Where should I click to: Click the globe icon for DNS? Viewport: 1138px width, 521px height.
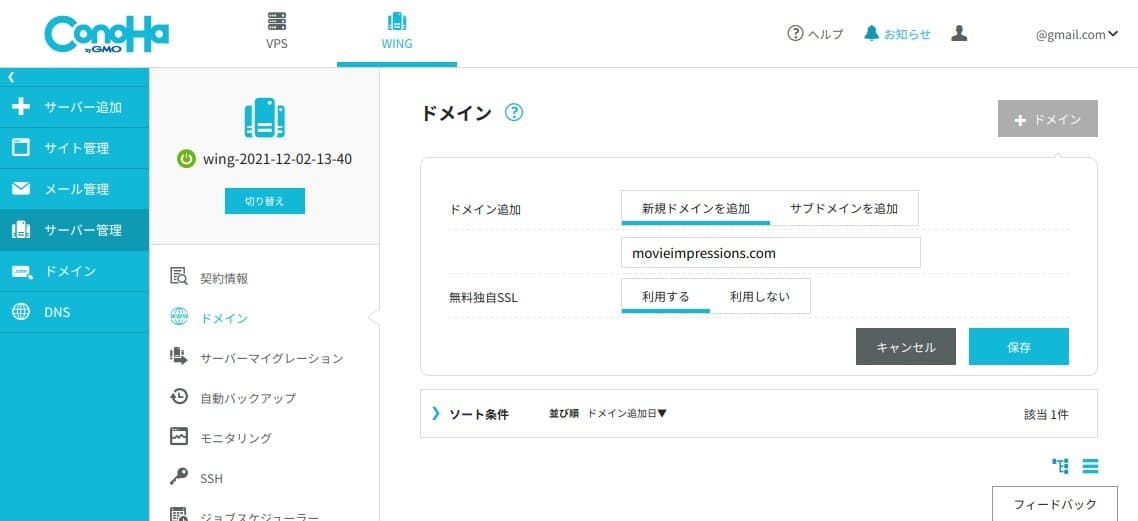pyautogui.click(x=21, y=312)
